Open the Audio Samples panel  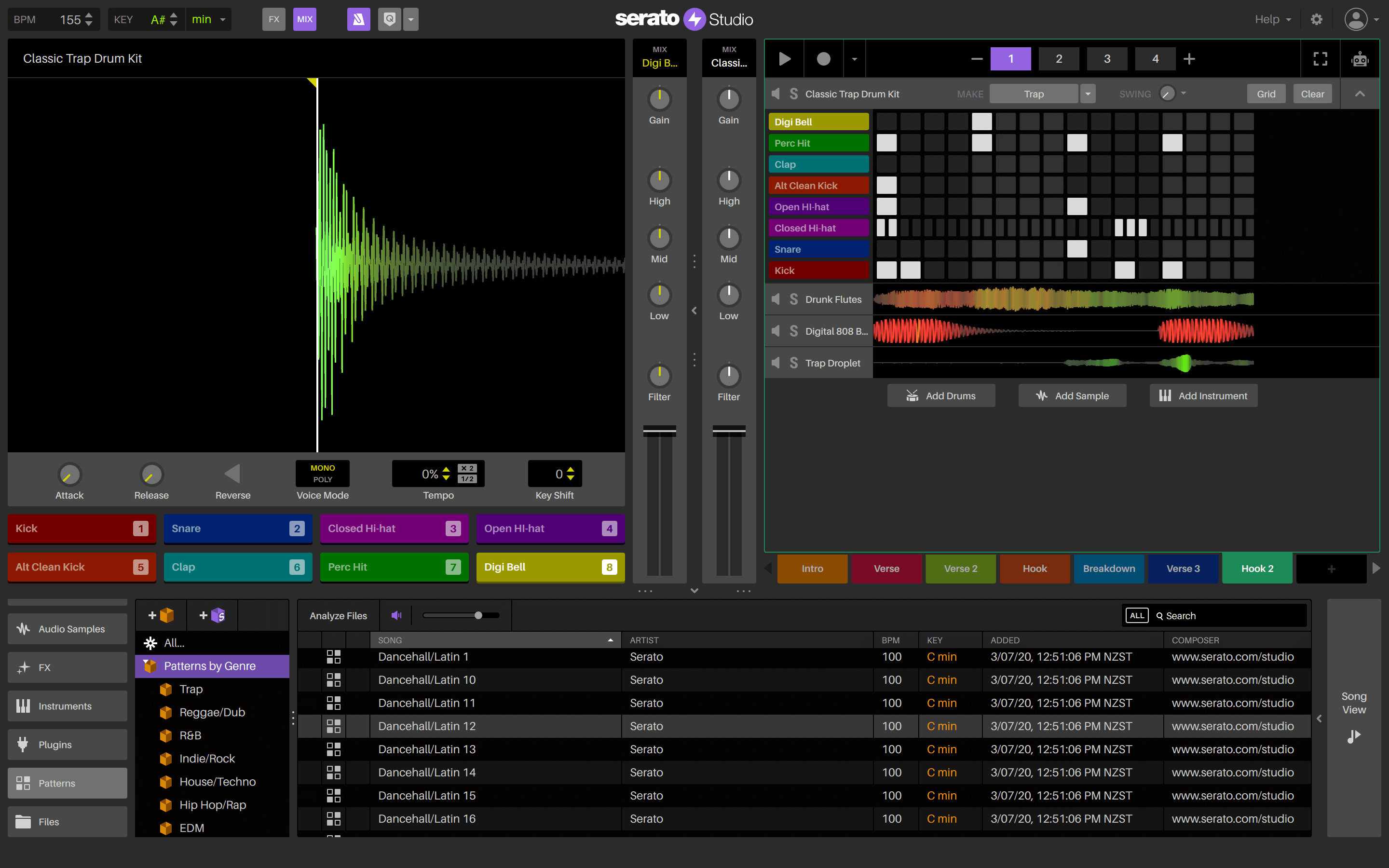[67, 629]
